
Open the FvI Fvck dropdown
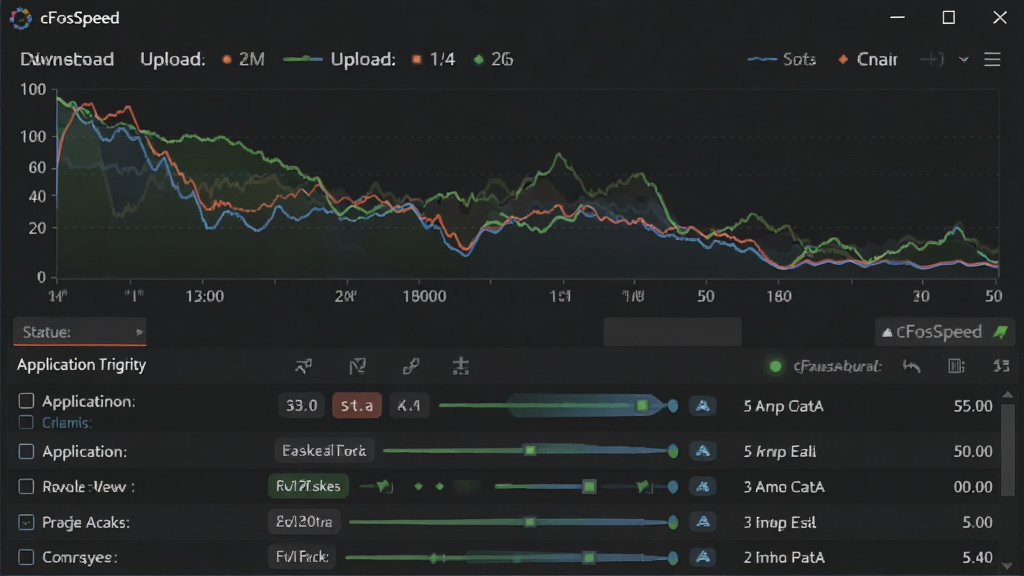[x=302, y=557]
